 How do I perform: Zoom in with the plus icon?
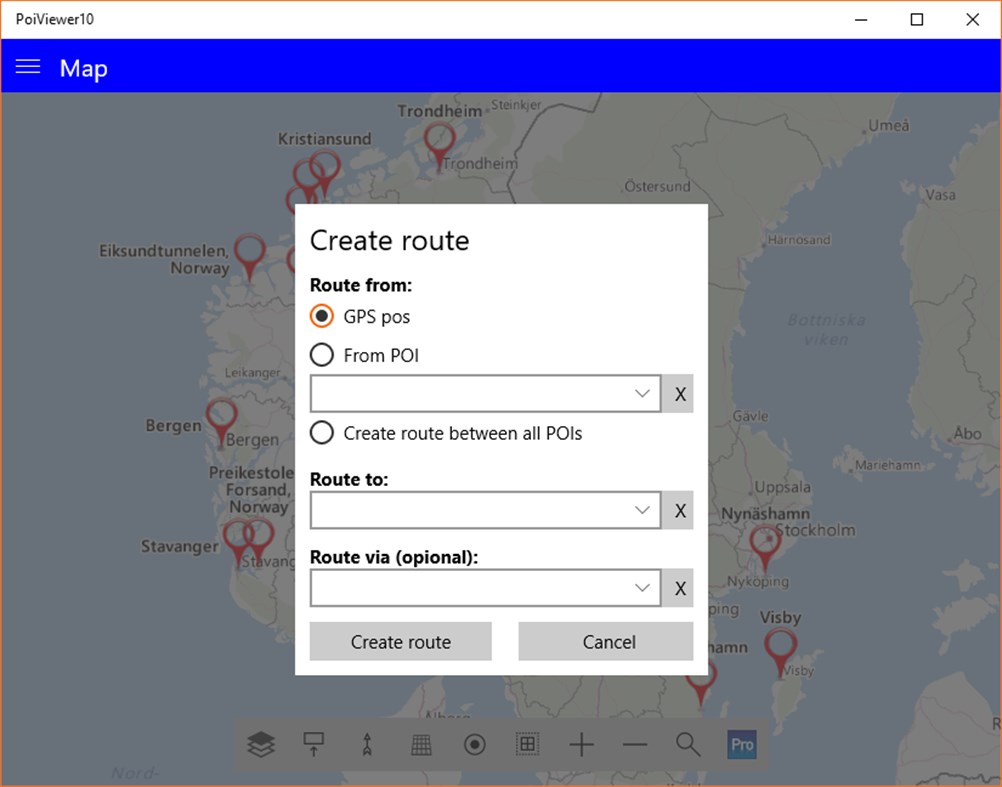click(581, 744)
